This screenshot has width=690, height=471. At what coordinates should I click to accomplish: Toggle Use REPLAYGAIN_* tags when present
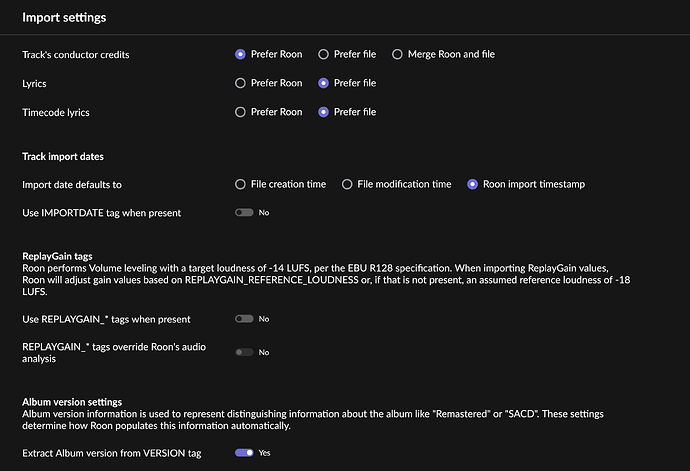[244, 319]
